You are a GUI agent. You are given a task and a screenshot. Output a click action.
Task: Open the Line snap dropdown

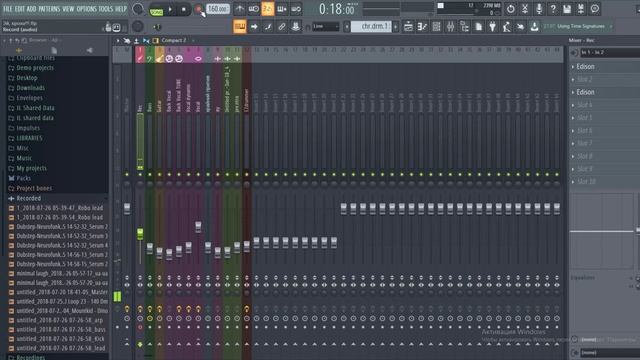click(326, 27)
